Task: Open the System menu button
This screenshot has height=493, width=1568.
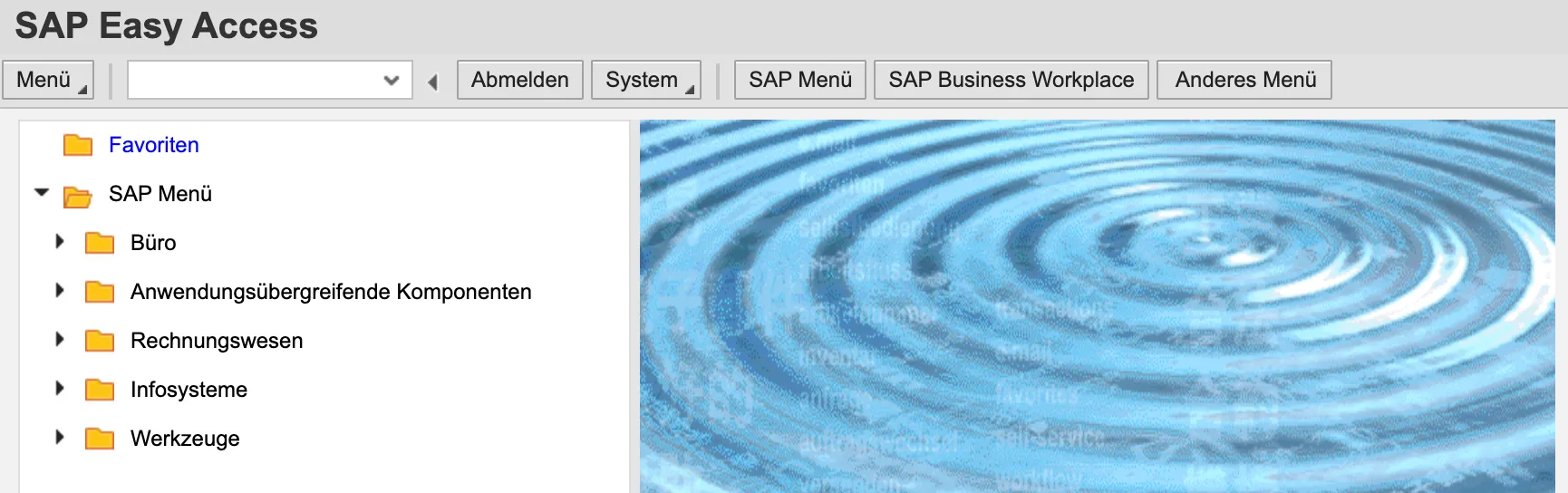Action: [645, 80]
